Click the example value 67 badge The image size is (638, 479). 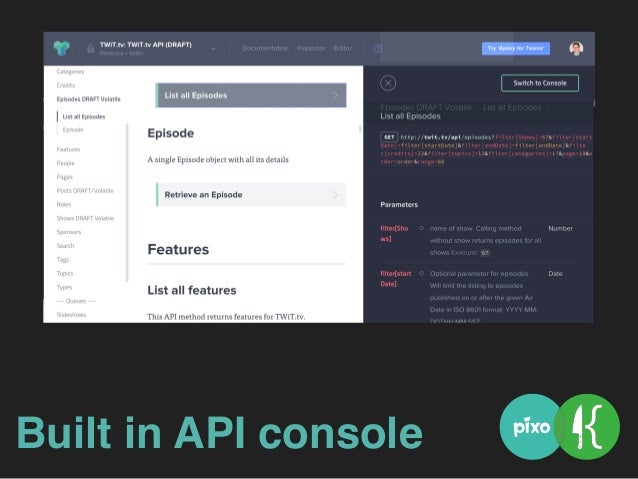click(485, 253)
